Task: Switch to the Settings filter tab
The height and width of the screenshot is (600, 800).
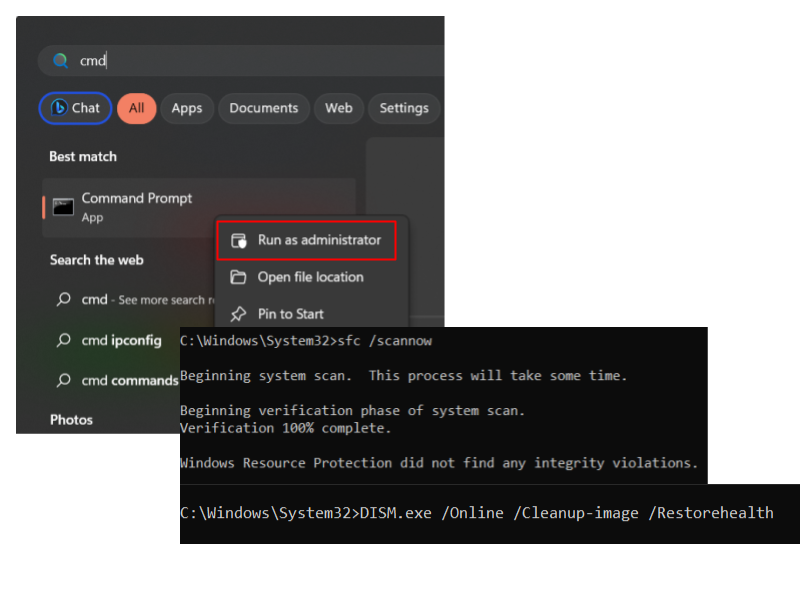Action: tap(404, 108)
